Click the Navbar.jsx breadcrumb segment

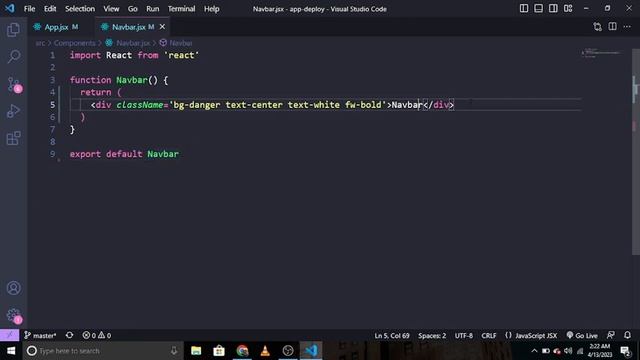pyautogui.click(x=133, y=43)
